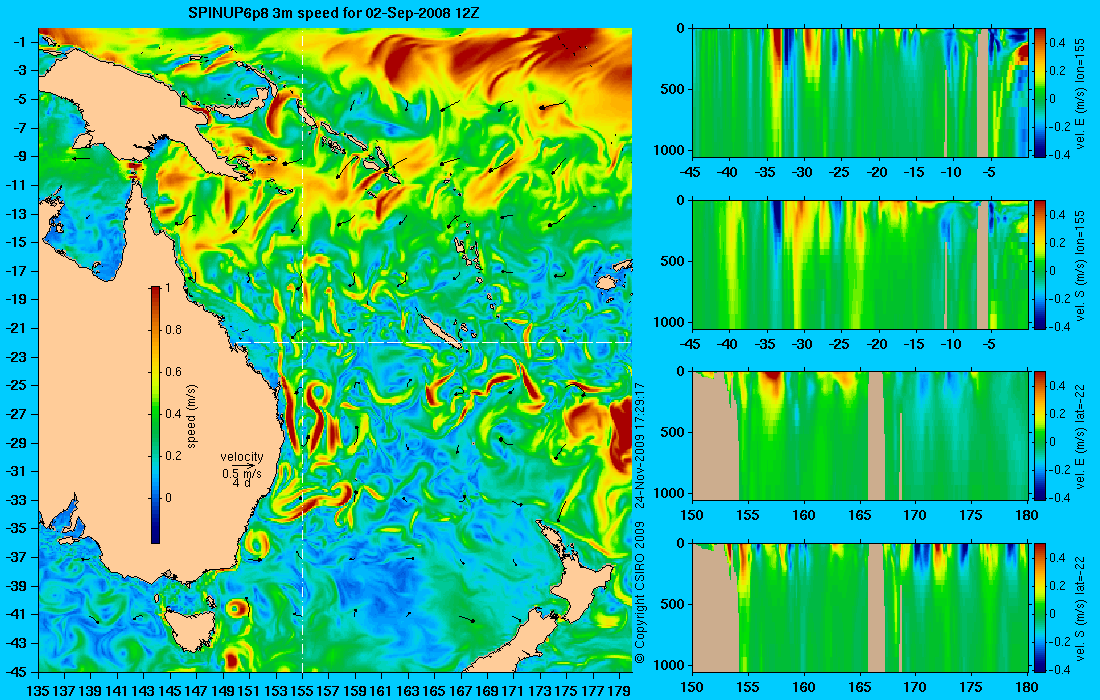Click the "0.5 m/s" legend text
1100x700 pixels.
(x=242, y=474)
